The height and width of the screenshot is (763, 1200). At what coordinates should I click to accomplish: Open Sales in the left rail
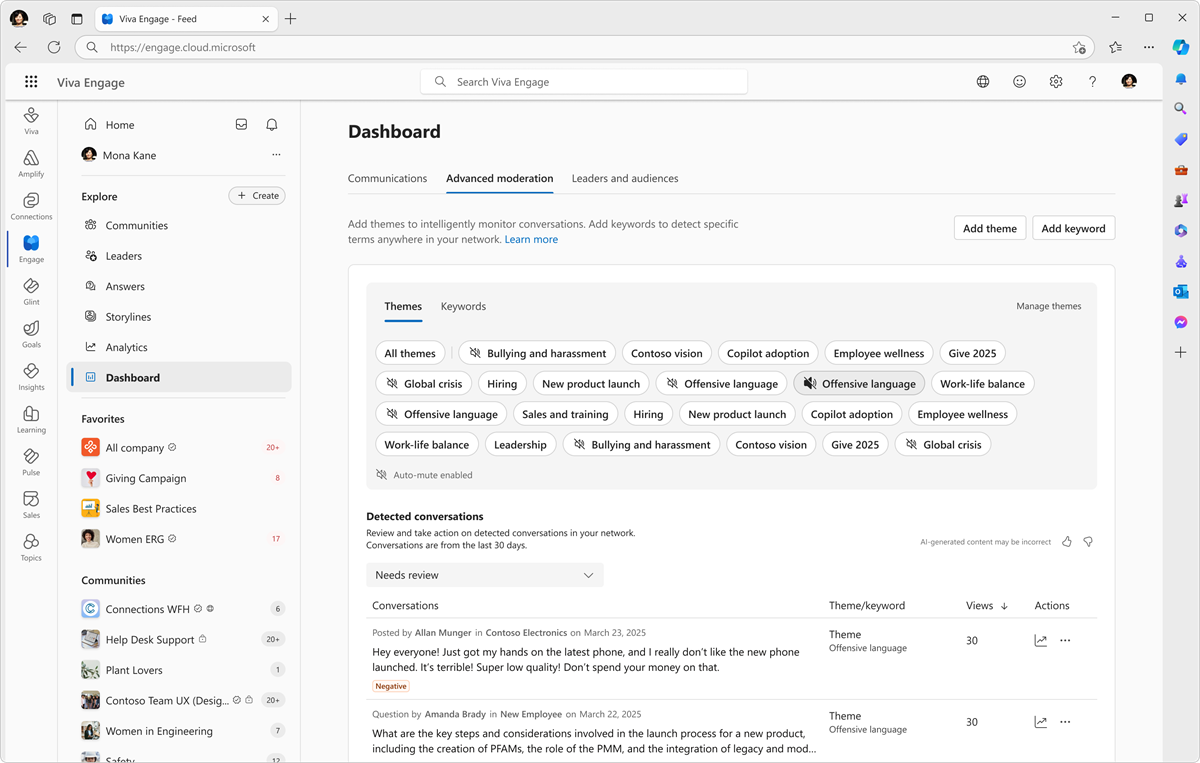coord(31,505)
